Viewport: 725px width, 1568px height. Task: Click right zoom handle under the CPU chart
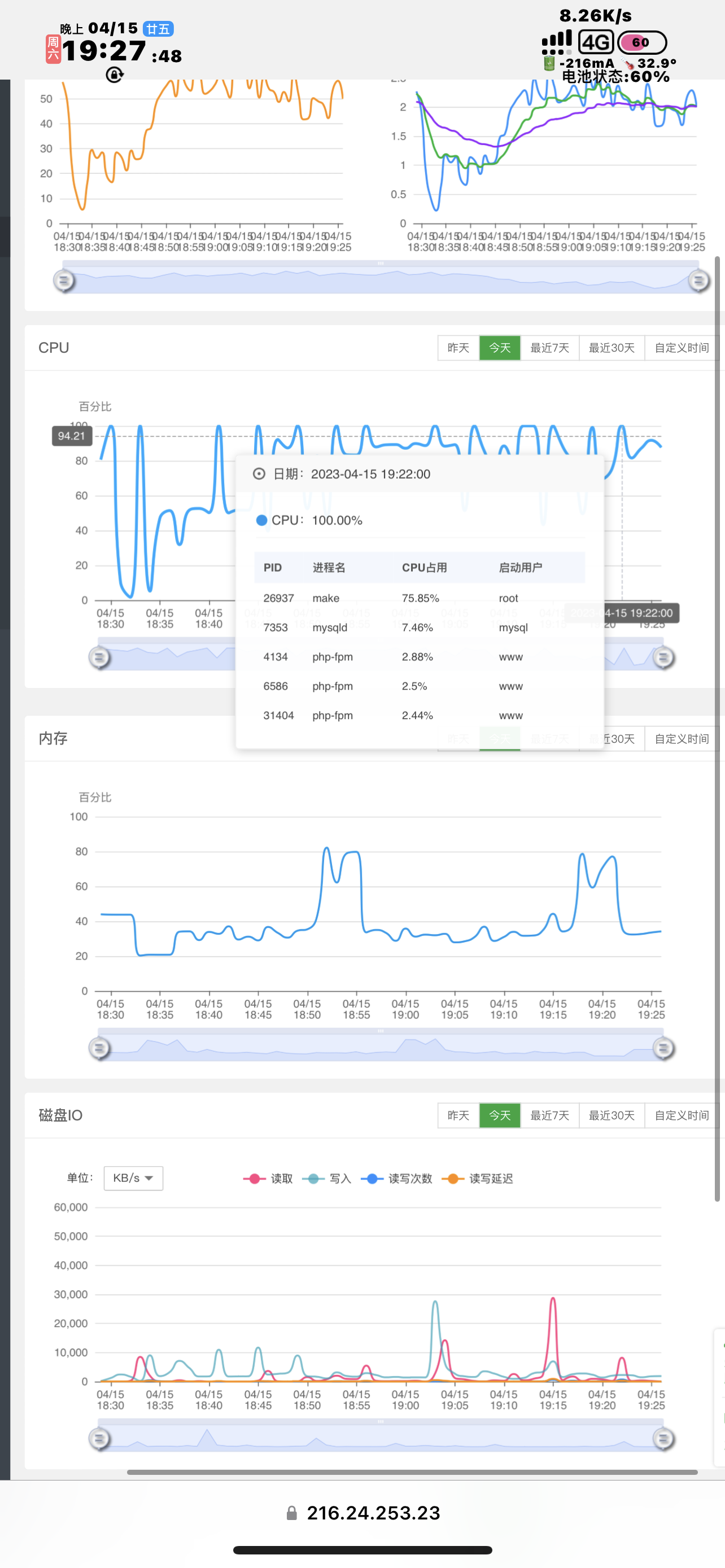pos(663,658)
